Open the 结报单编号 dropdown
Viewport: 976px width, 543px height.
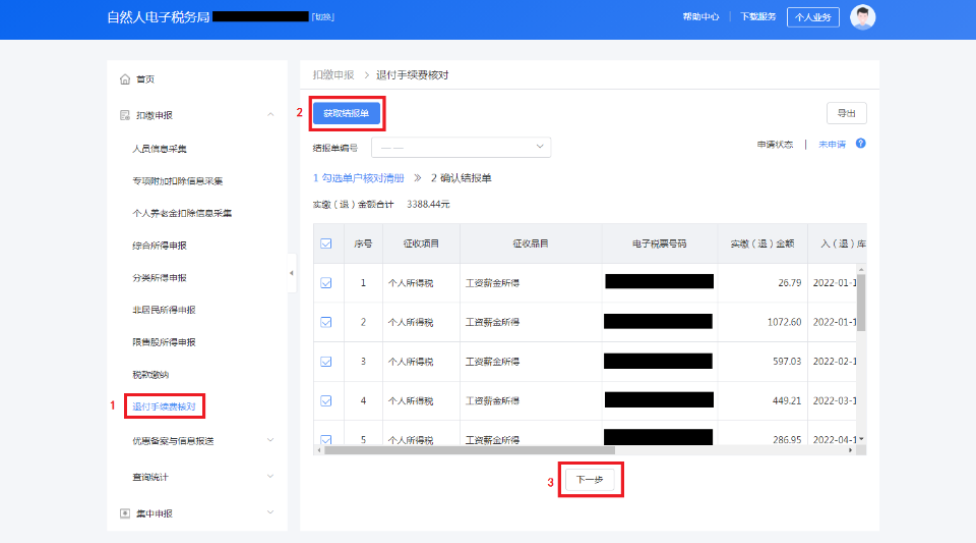click(x=461, y=147)
